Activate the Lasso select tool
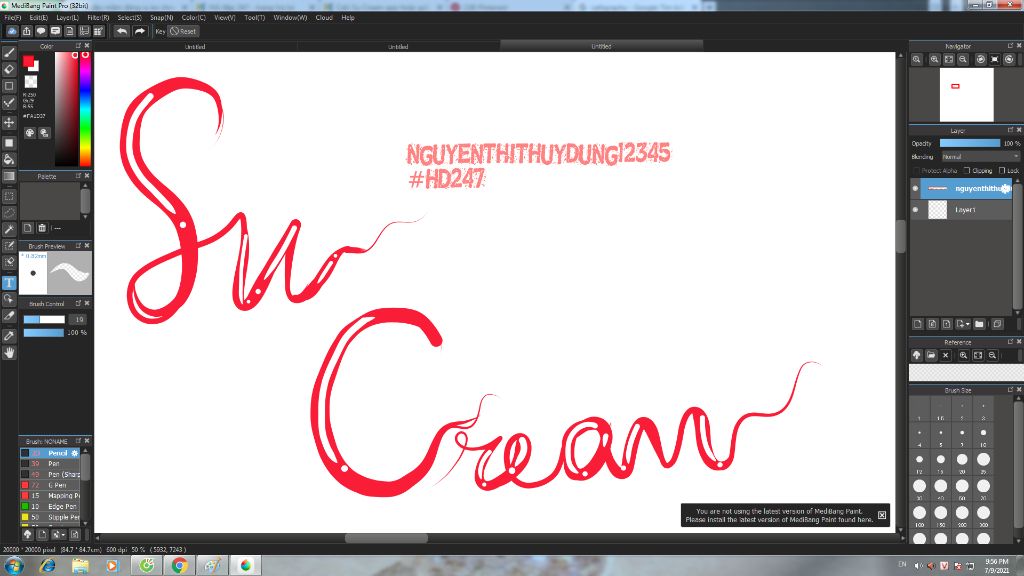 (9, 213)
